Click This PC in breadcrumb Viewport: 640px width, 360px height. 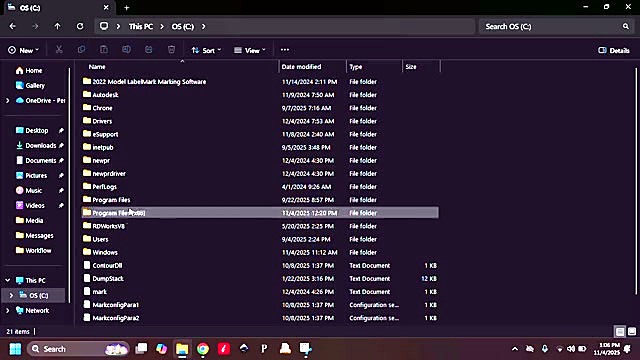[141, 27]
